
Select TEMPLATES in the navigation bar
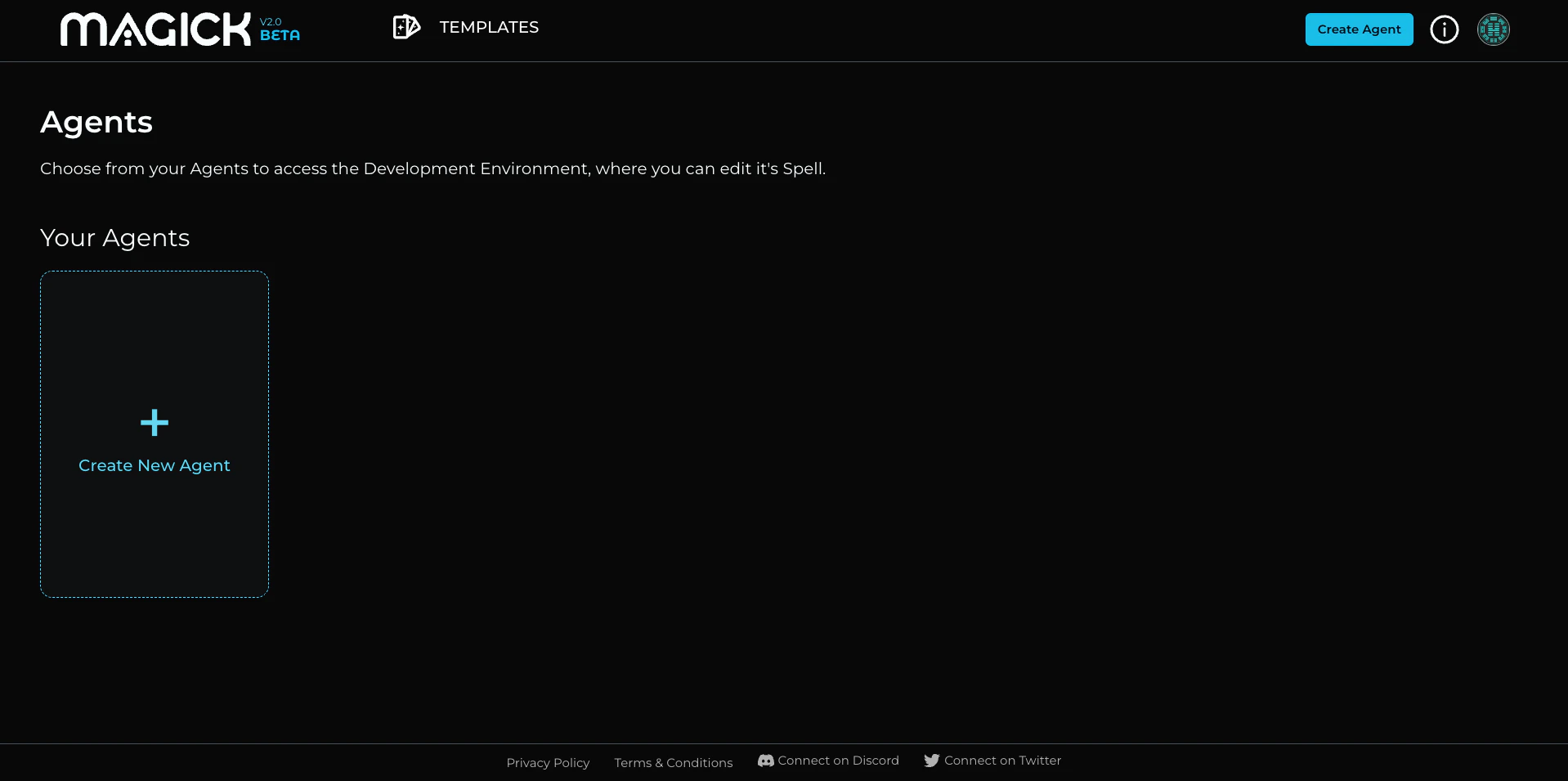click(489, 27)
